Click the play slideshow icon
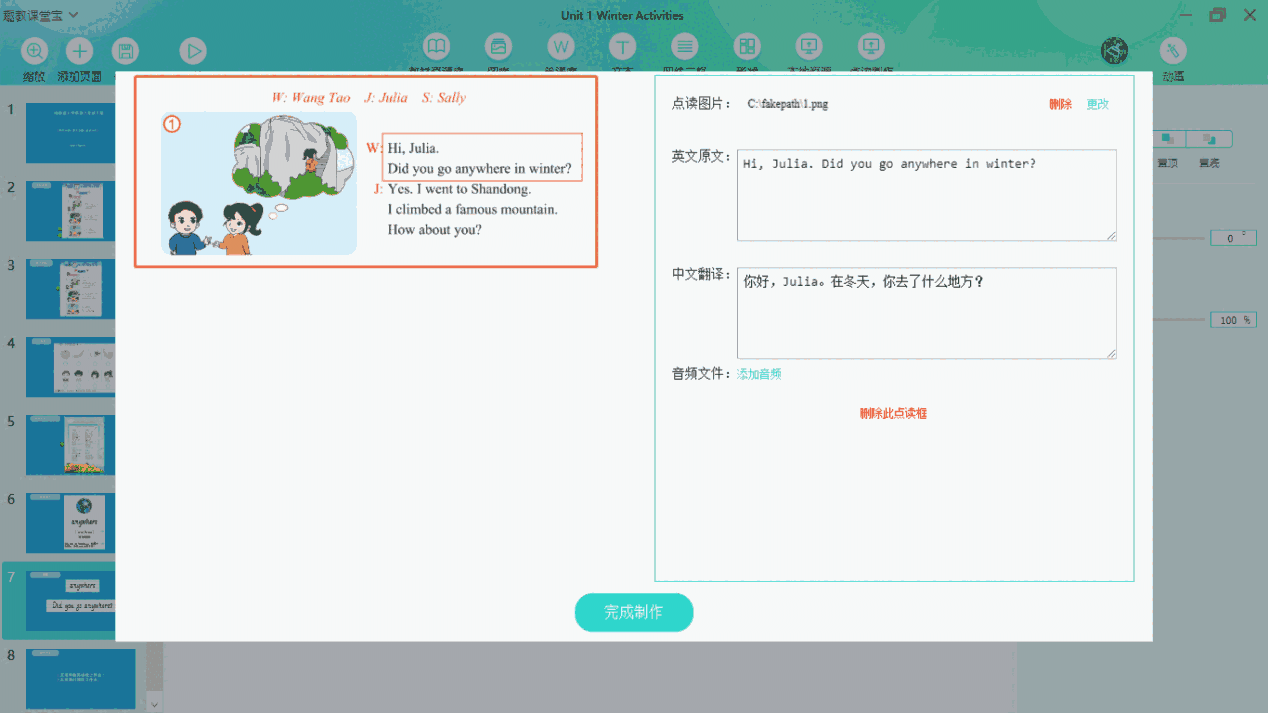Image resolution: width=1268 pixels, height=713 pixels. [x=193, y=51]
